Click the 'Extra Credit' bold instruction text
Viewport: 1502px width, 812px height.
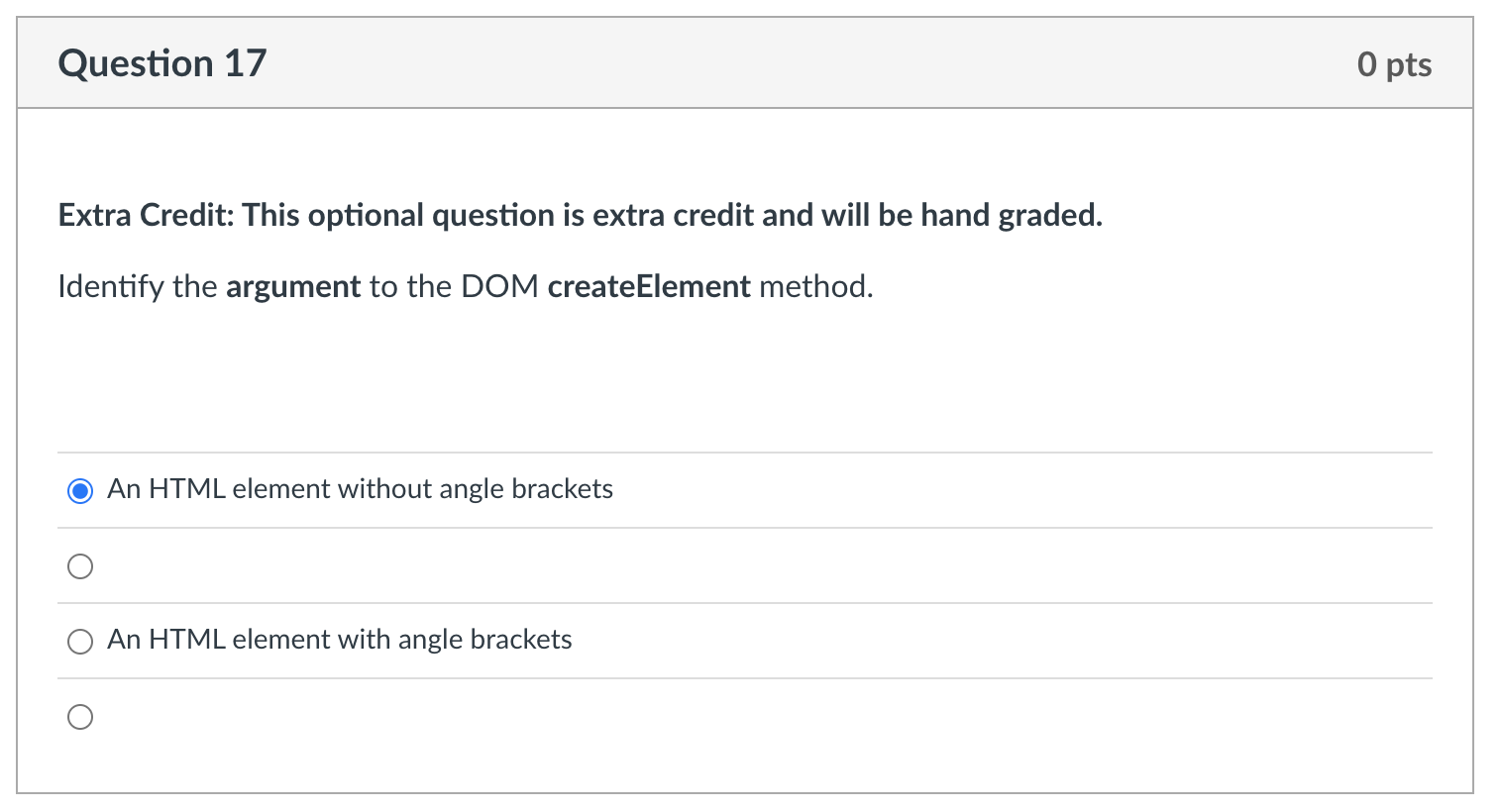point(580,215)
